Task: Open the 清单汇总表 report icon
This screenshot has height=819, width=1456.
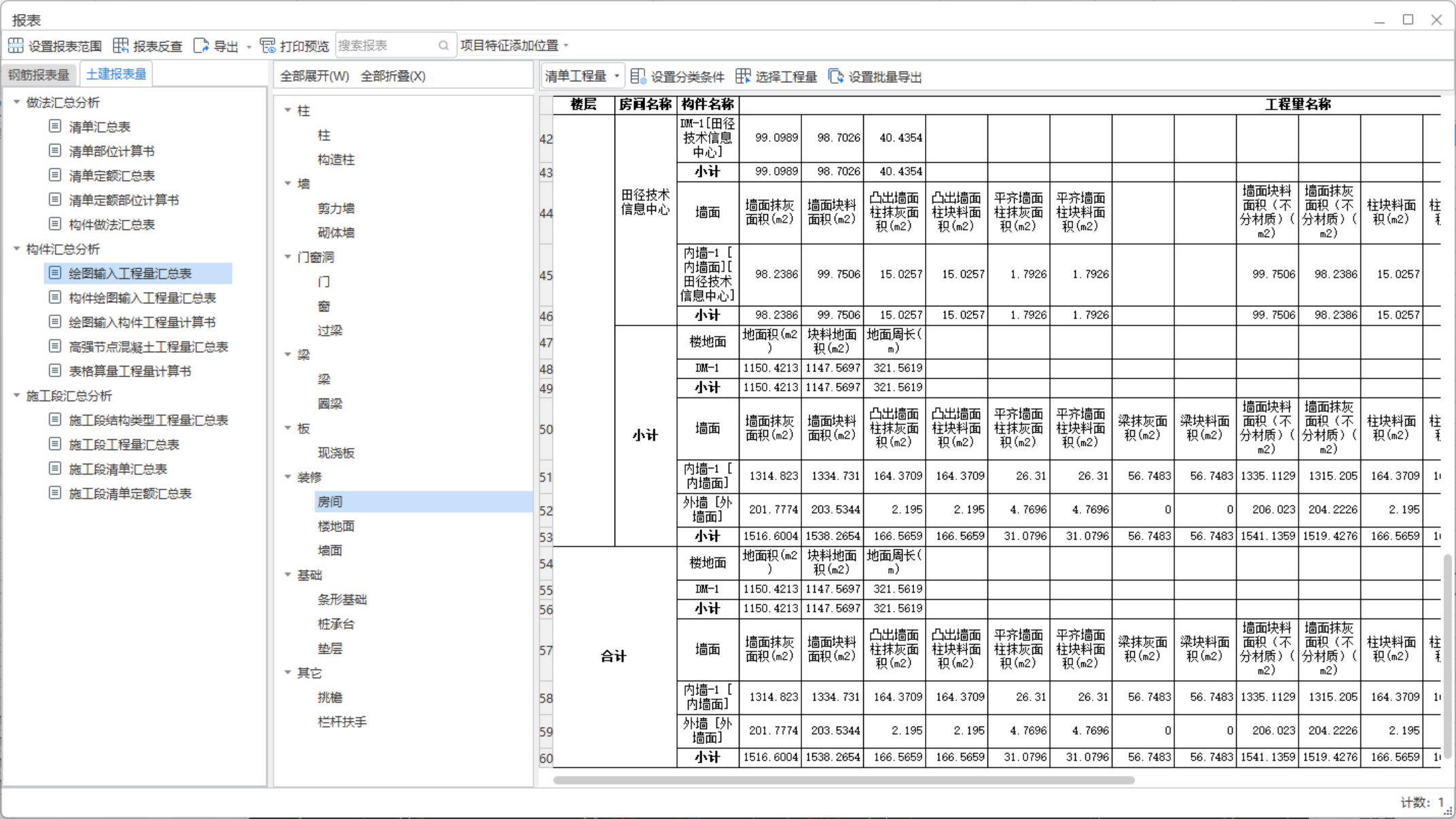Action: click(55, 126)
